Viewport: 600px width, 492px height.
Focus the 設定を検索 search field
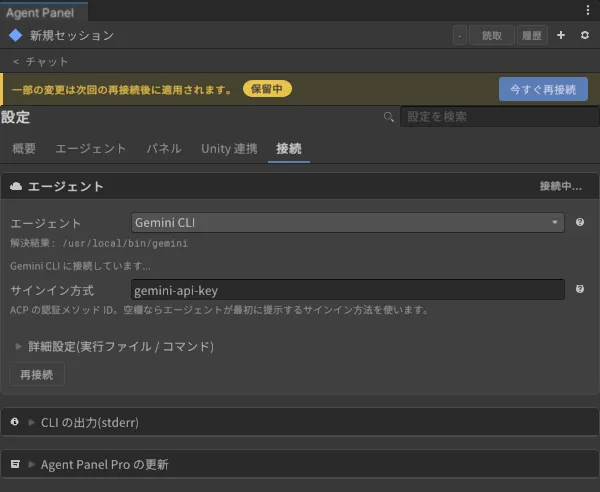click(499, 117)
